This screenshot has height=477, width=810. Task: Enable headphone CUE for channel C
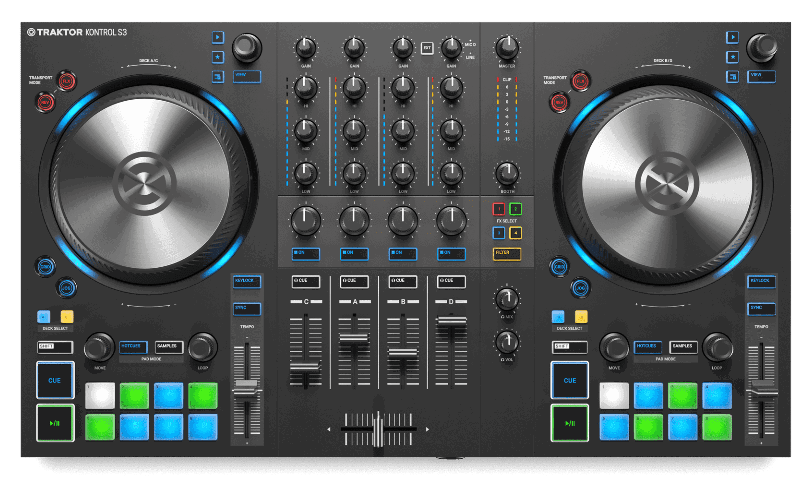tap(306, 282)
